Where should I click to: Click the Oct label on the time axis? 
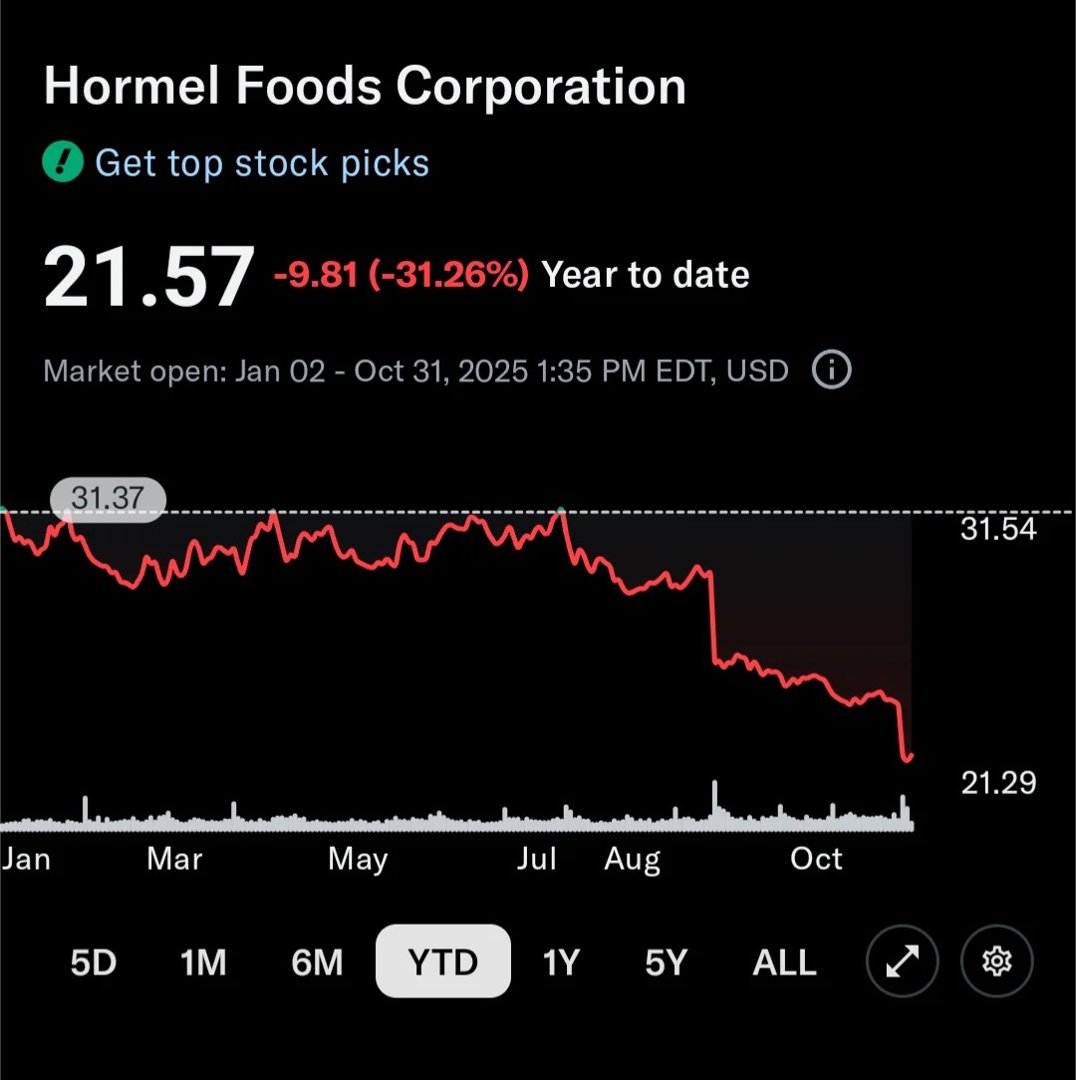(816, 858)
